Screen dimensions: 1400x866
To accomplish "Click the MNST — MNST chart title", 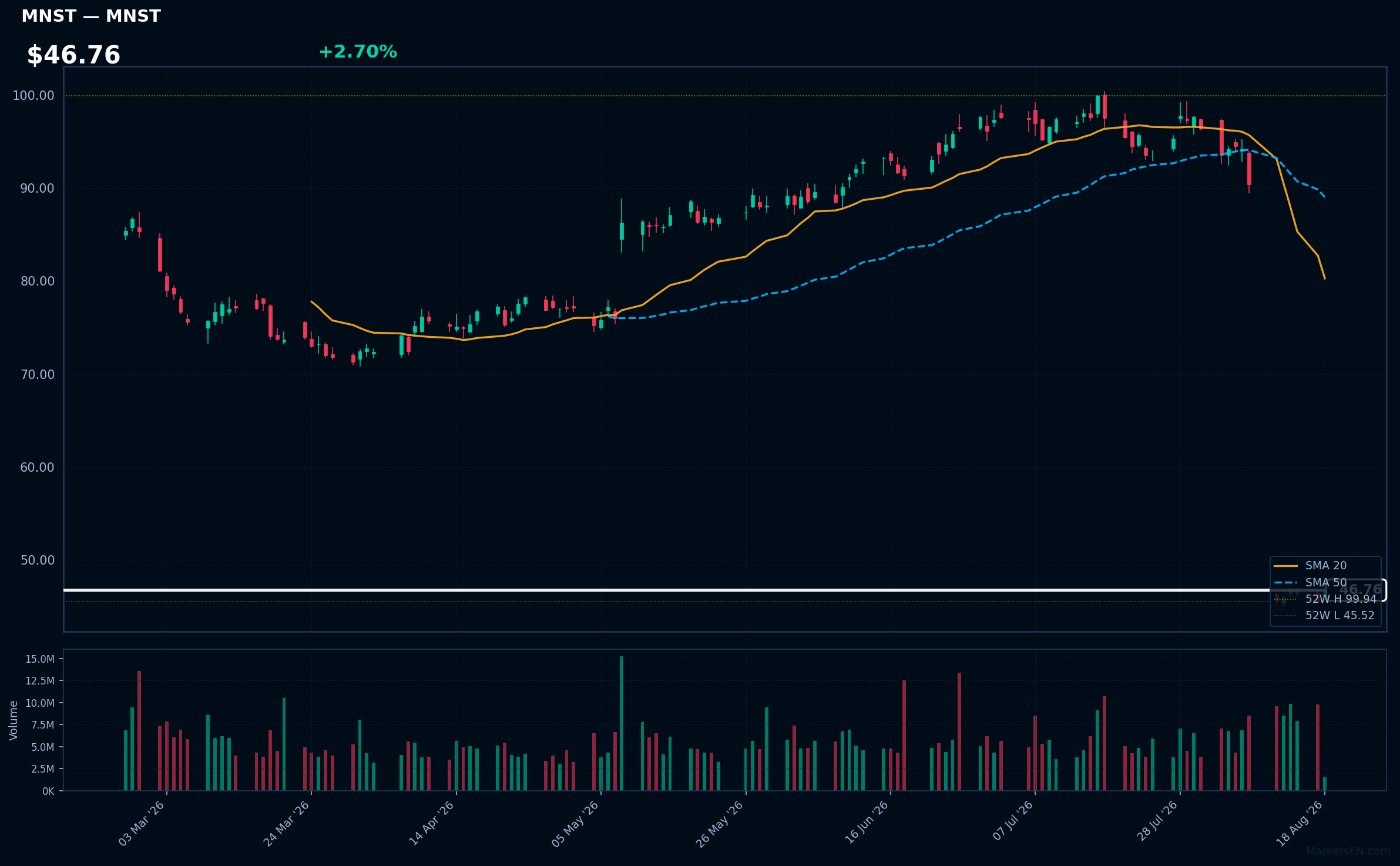I will 91,16.
